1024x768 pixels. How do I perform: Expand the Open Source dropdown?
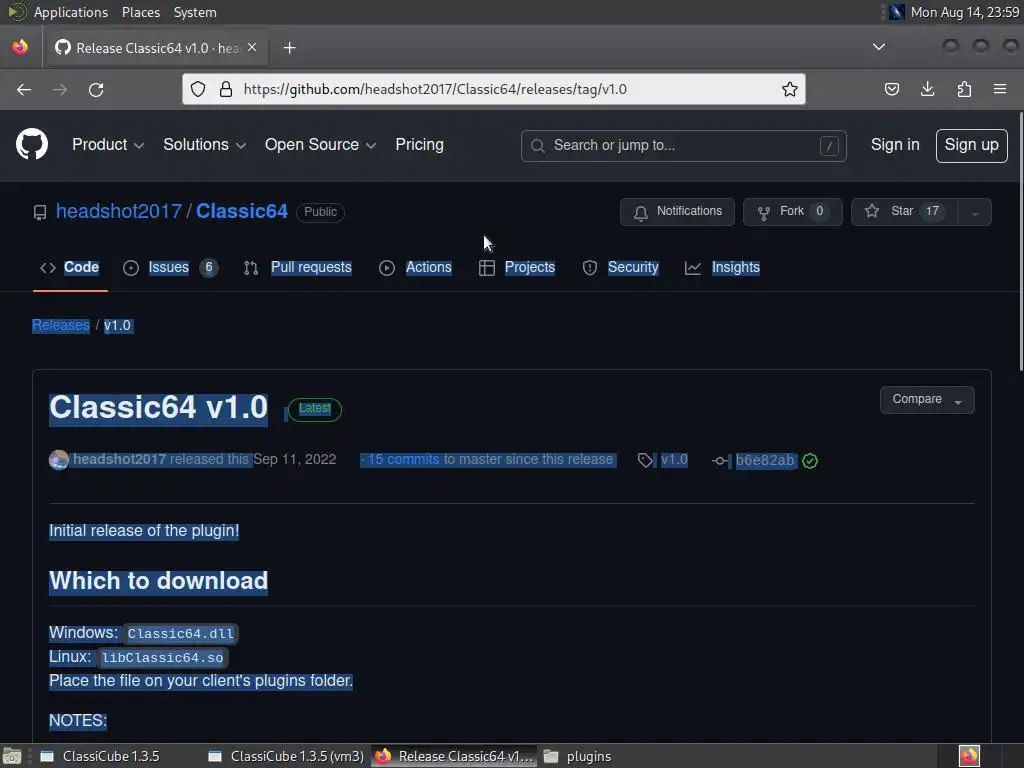[320, 144]
